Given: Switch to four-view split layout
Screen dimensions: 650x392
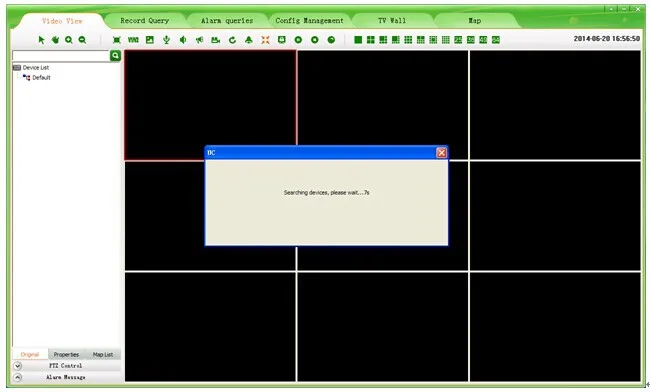Looking at the screenshot, I should [x=371, y=40].
